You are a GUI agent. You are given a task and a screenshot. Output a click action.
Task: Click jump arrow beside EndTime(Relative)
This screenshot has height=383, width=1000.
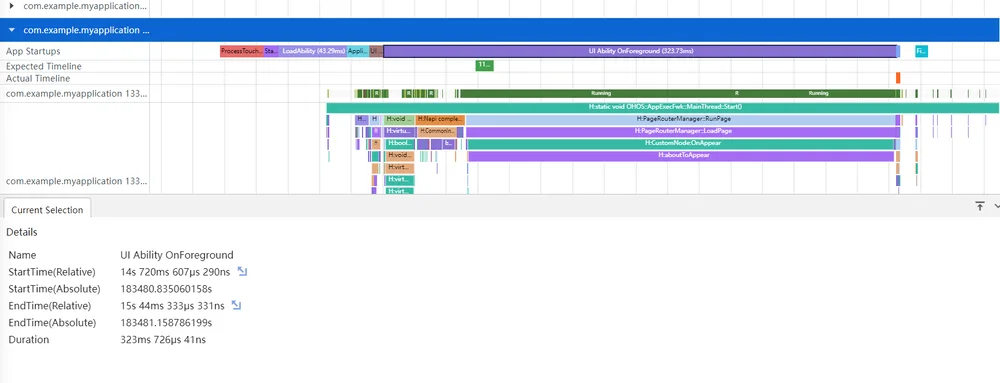click(236, 305)
